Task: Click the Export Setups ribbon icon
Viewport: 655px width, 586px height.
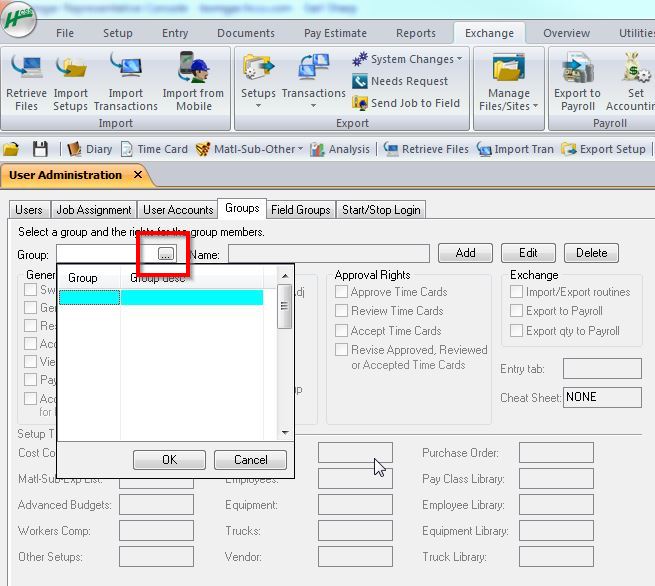Action: (x=258, y=67)
